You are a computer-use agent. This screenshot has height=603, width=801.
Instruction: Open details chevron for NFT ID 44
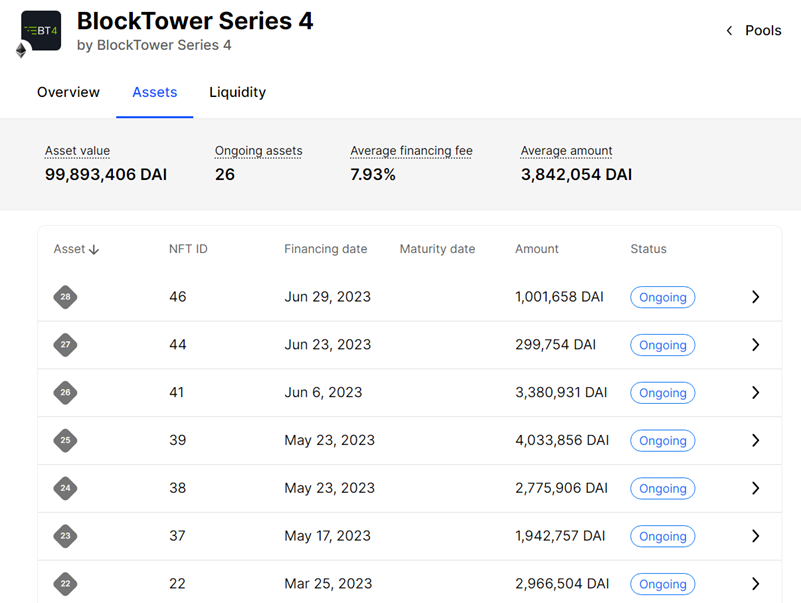pyautogui.click(x=756, y=344)
